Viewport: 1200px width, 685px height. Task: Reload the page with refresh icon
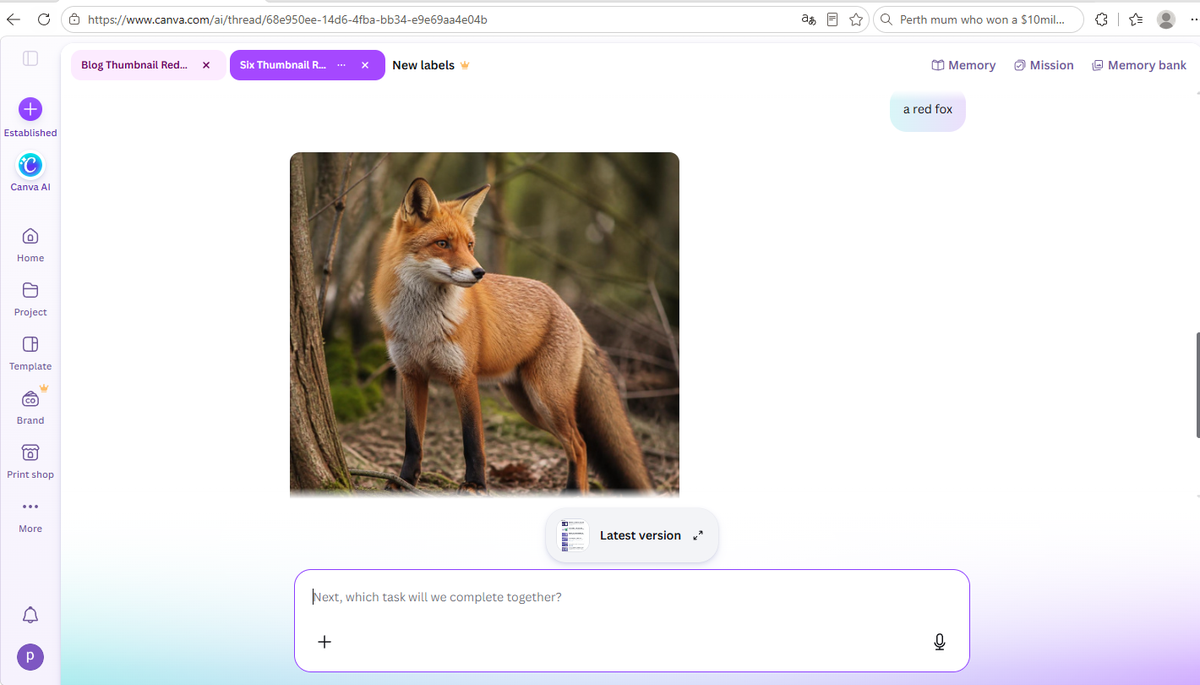click(x=43, y=20)
